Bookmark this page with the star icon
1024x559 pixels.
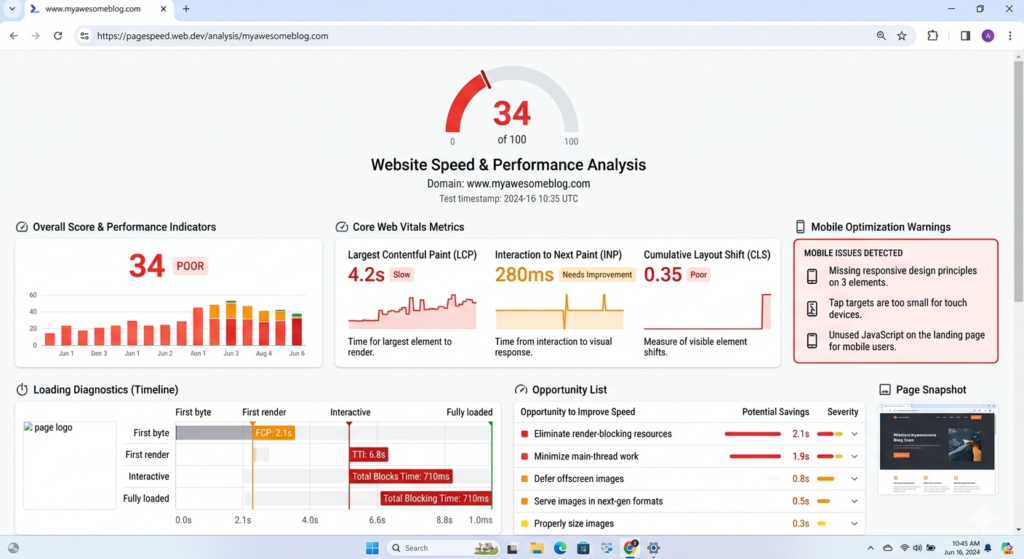[x=902, y=36]
